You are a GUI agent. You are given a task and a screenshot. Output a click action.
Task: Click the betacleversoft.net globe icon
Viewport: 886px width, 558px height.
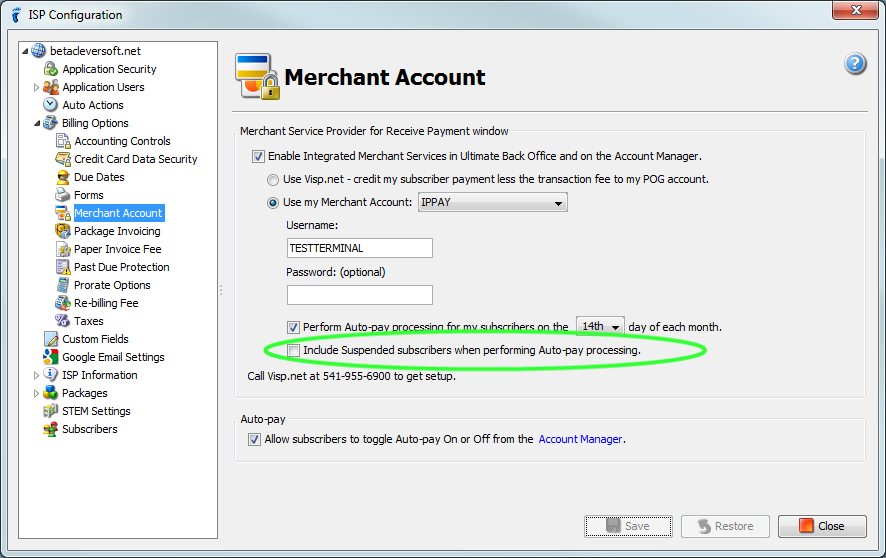[x=38, y=51]
